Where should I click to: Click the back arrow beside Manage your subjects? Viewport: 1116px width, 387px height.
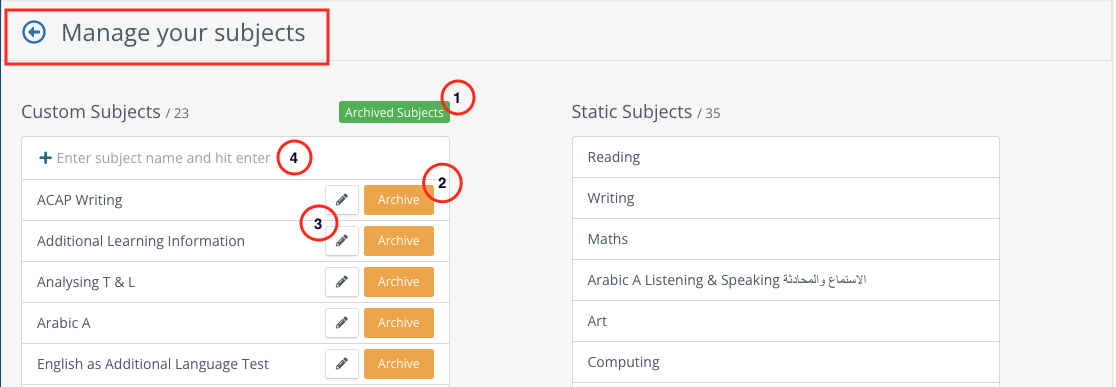tap(33, 32)
